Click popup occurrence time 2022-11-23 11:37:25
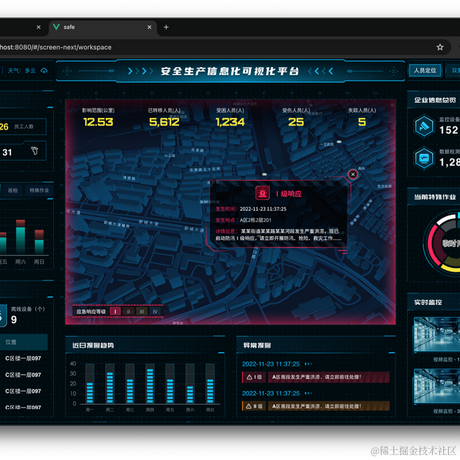The width and height of the screenshot is (460, 460). tap(263, 209)
